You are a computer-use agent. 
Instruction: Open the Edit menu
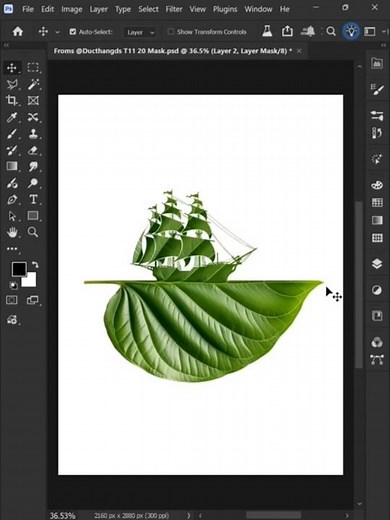point(48,9)
